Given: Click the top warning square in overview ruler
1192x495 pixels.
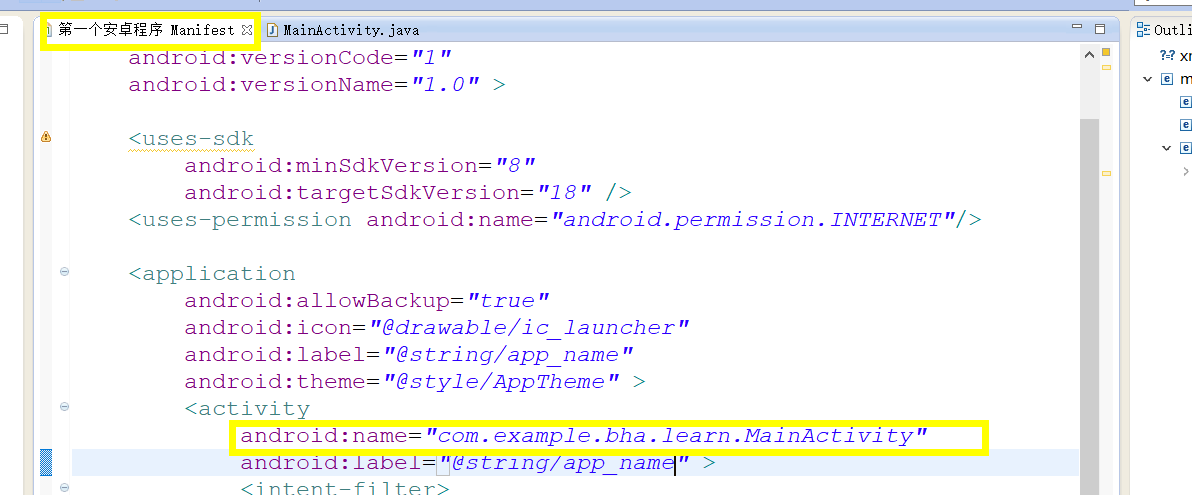Looking at the screenshot, I should [x=1106, y=52].
